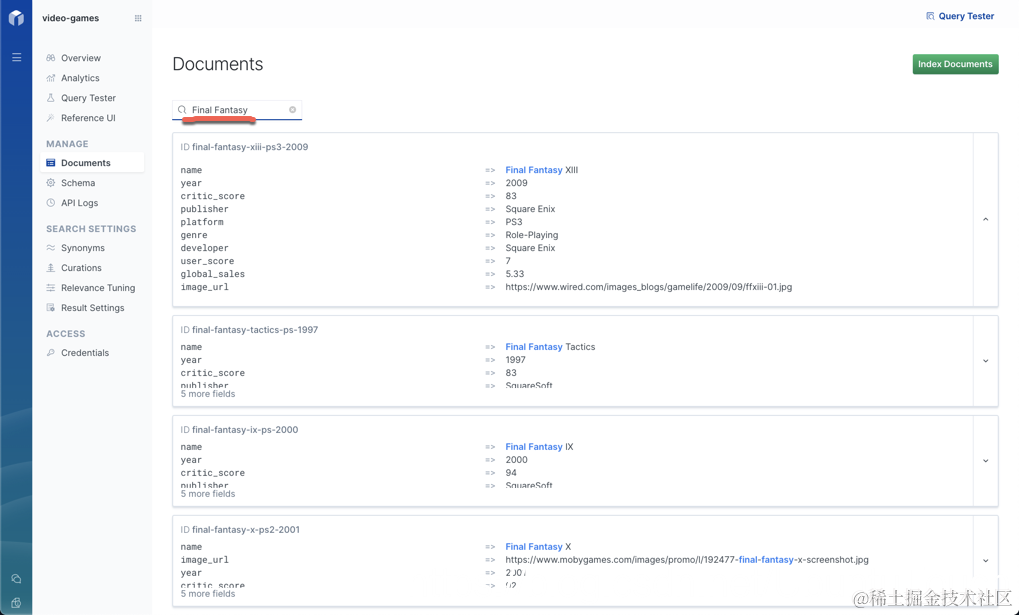The image size is (1019, 615).
Task: Click the video-games engine name
Action: pyautogui.click(x=71, y=18)
